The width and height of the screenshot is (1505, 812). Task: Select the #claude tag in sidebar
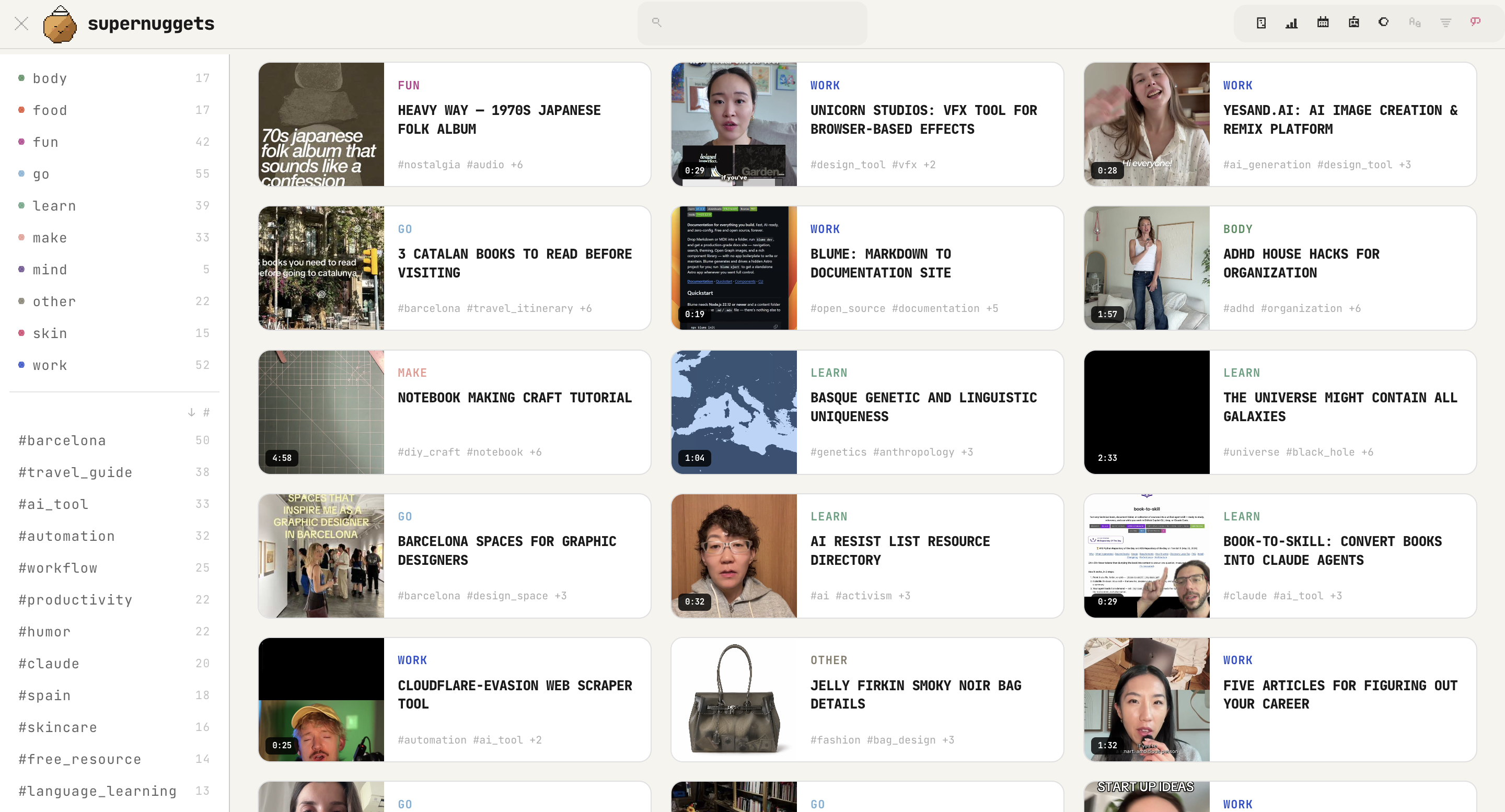(114, 663)
